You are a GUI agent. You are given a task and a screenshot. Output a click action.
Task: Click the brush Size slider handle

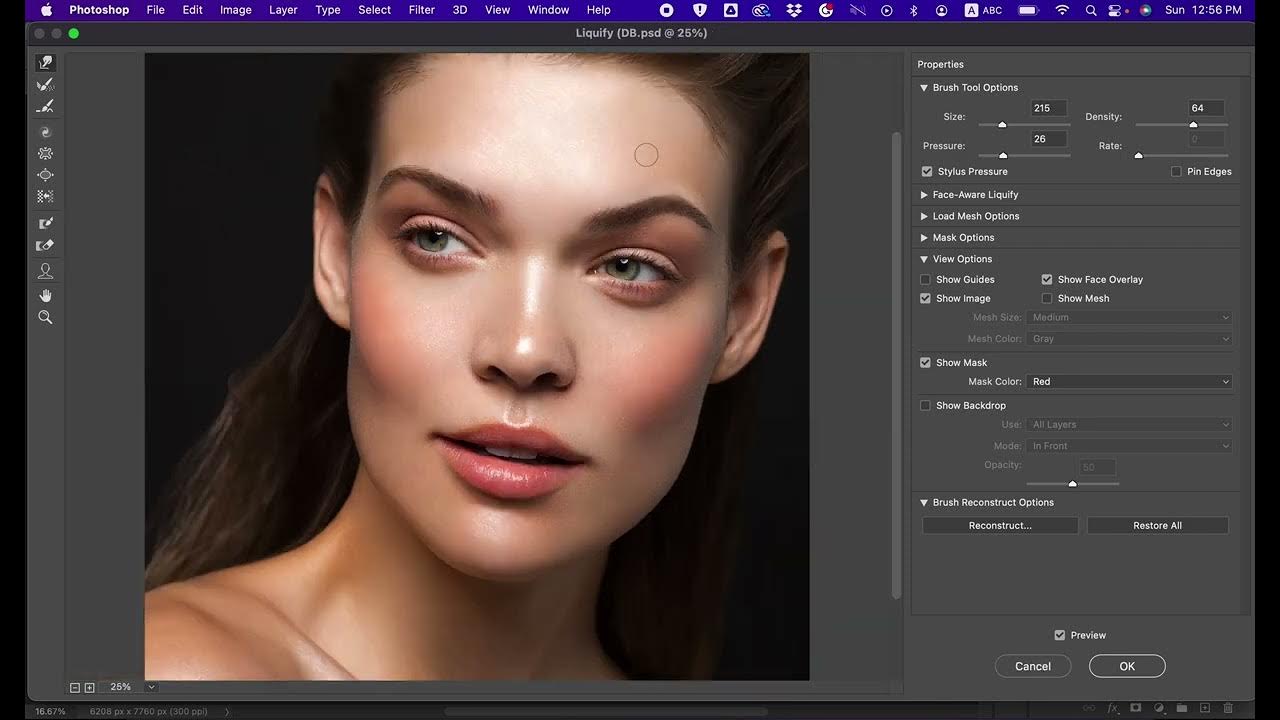click(1002, 125)
